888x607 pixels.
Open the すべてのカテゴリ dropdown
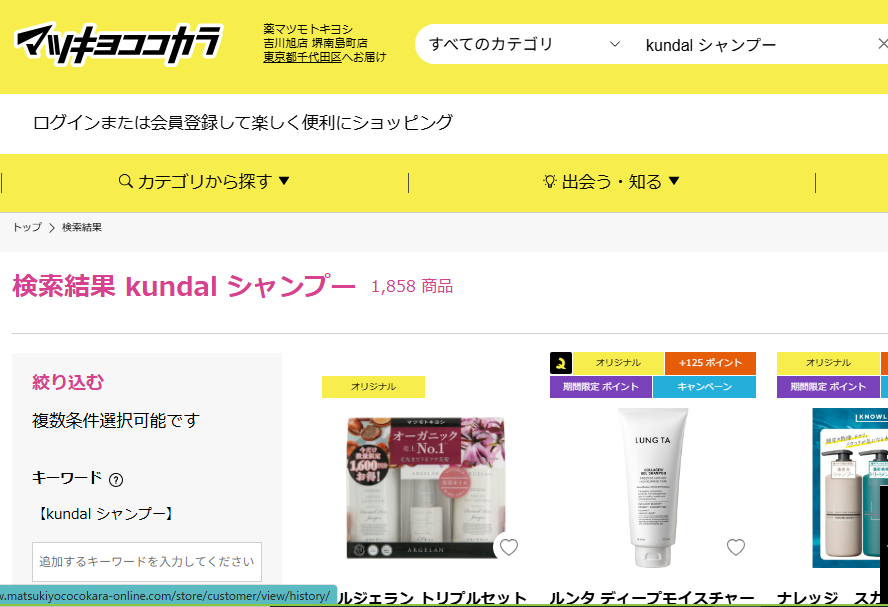coord(524,44)
